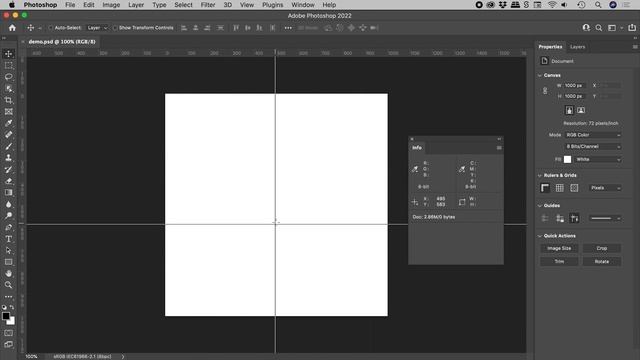Click the Rotate button
The image size is (640, 360).
click(602, 262)
